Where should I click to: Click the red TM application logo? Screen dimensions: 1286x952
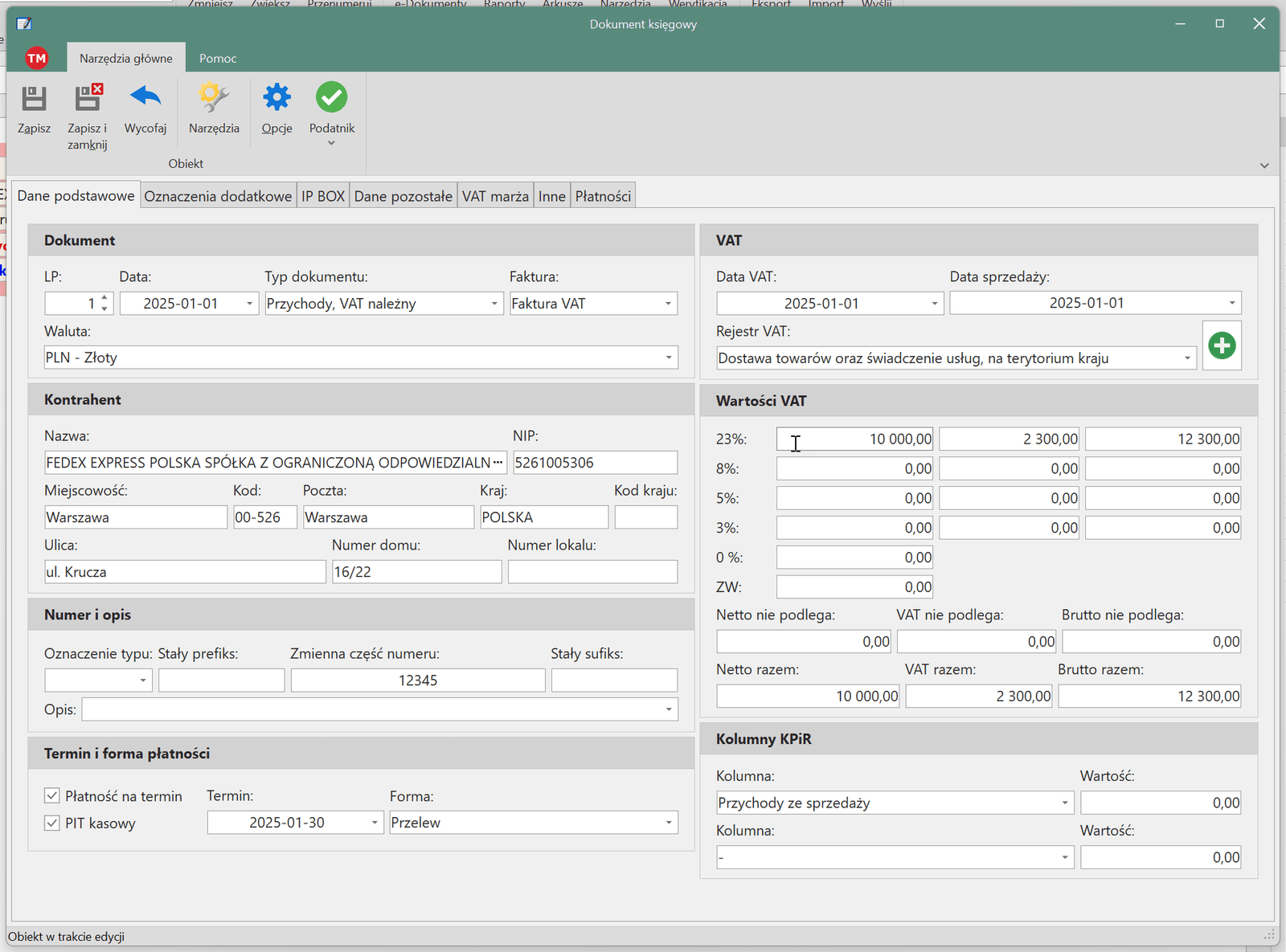(x=36, y=58)
